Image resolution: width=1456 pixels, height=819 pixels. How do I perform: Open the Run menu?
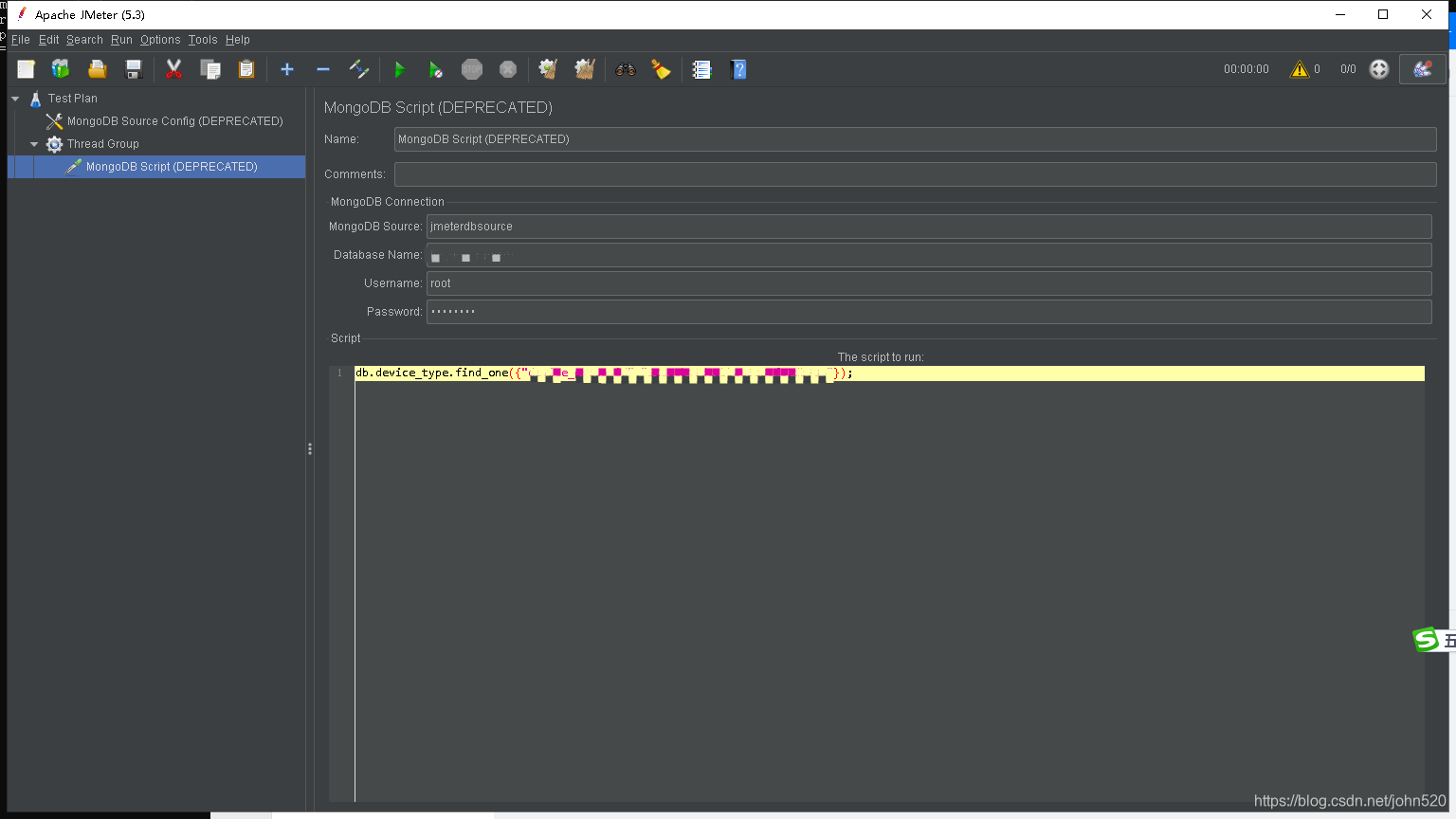point(121,40)
